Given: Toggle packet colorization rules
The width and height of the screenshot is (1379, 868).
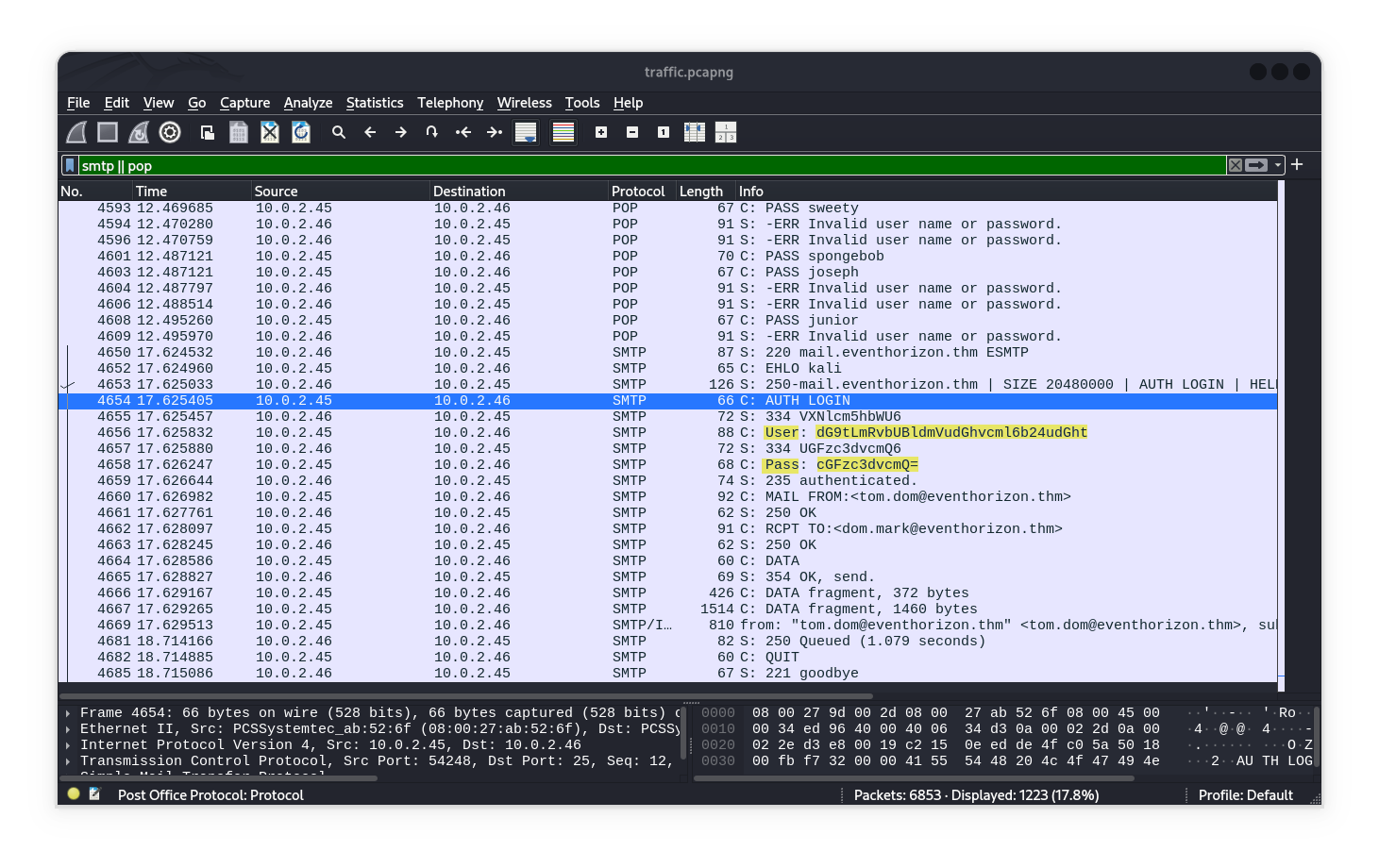Looking at the screenshot, I should pyautogui.click(x=563, y=133).
